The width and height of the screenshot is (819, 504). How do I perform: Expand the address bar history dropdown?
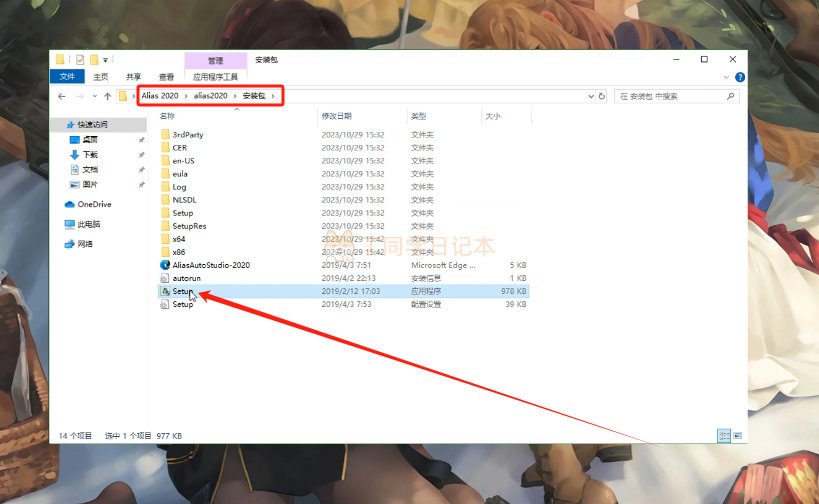(x=591, y=96)
